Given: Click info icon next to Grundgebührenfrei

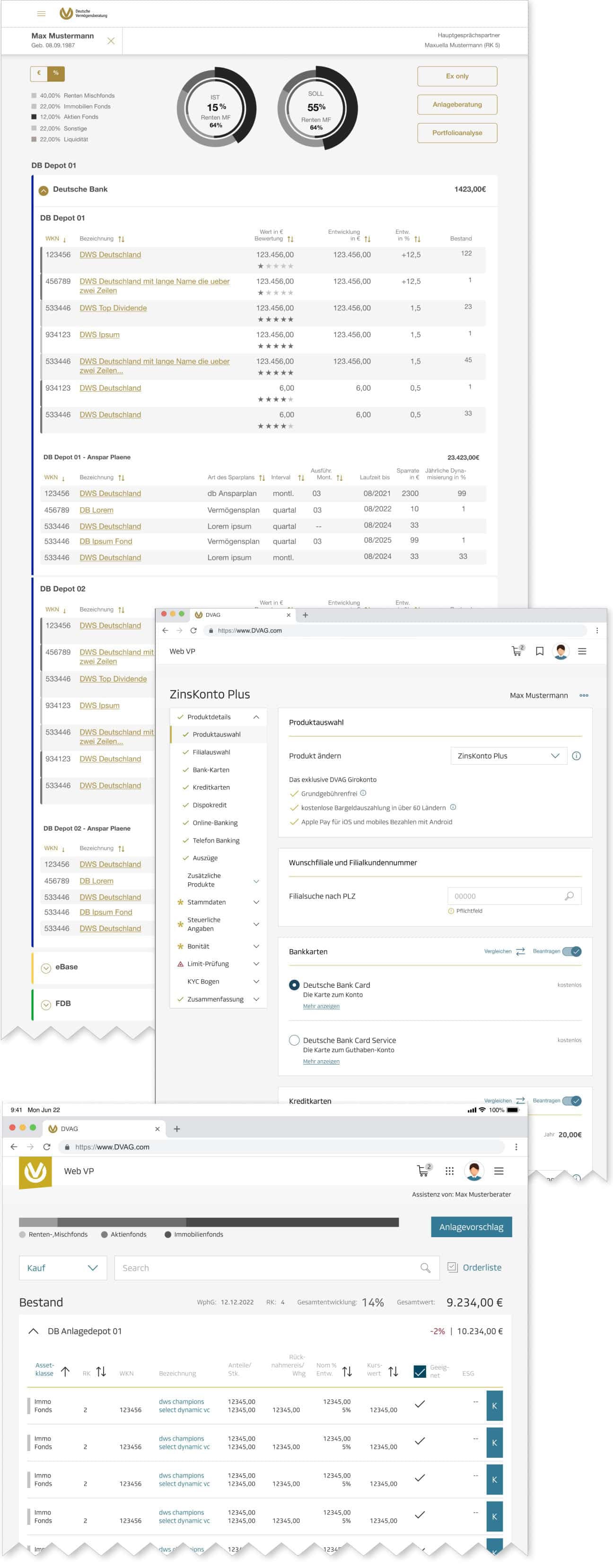Looking at the screenshot, I should (x=363, y=793).
